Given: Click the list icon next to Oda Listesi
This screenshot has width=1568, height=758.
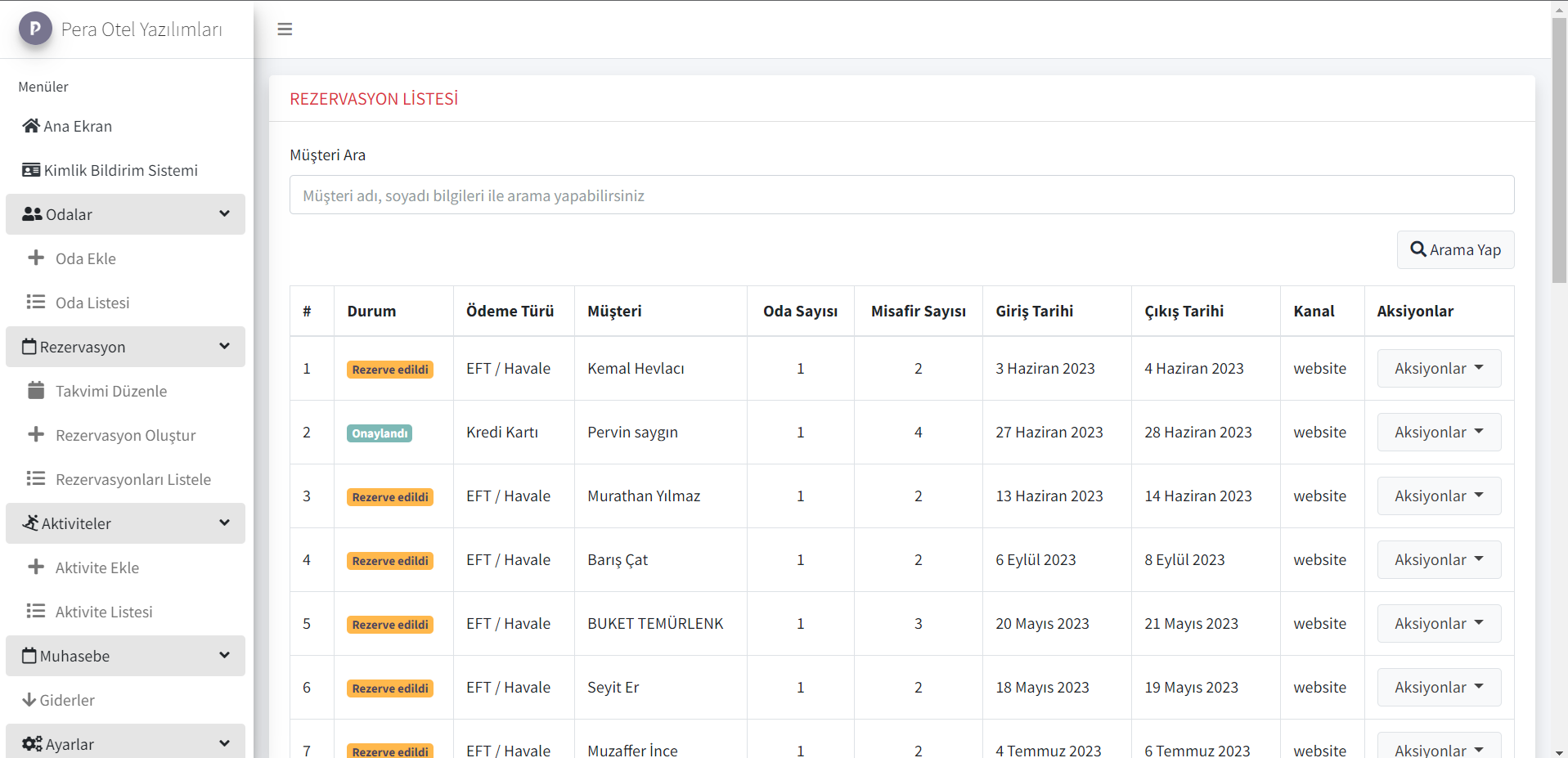Looking at the screenshot, I should (x=36, y=303).
